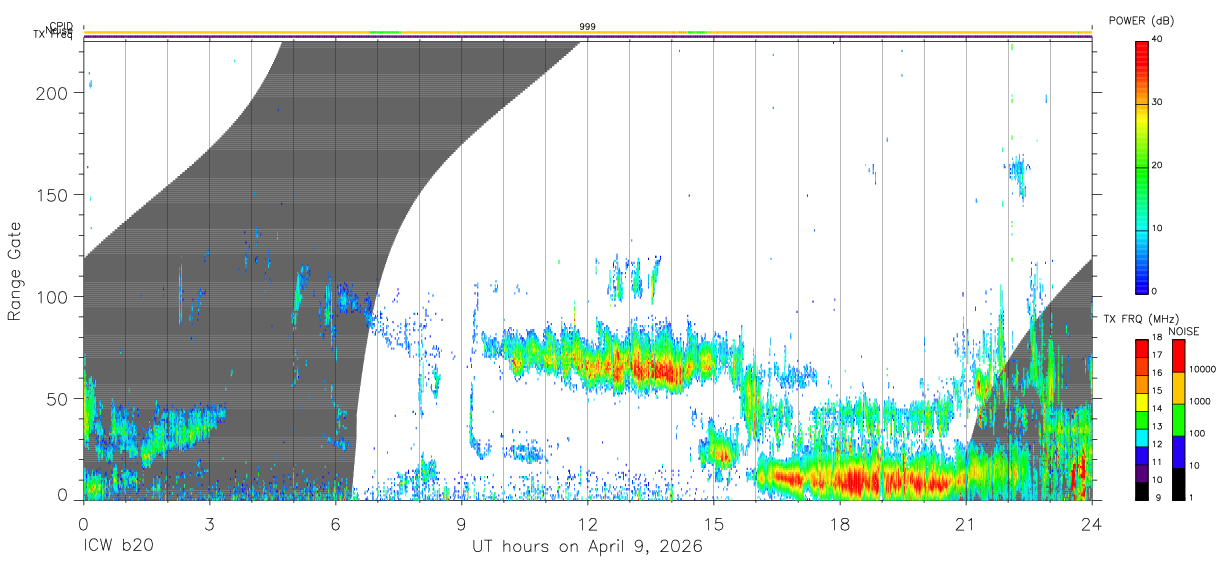
Task: Click the "40" label on power colorbar
Action: tap(1157, 40)
